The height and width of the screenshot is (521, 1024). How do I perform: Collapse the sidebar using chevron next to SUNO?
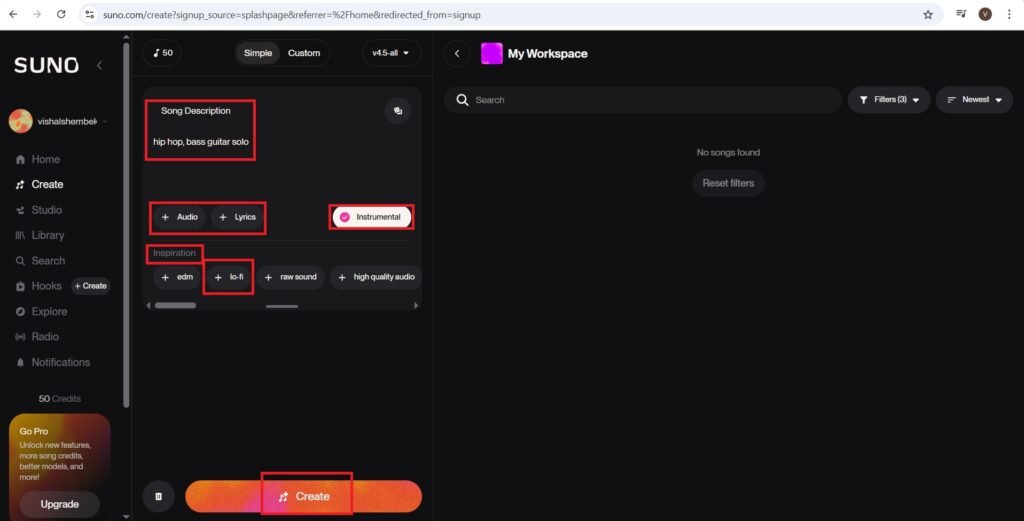99,65
